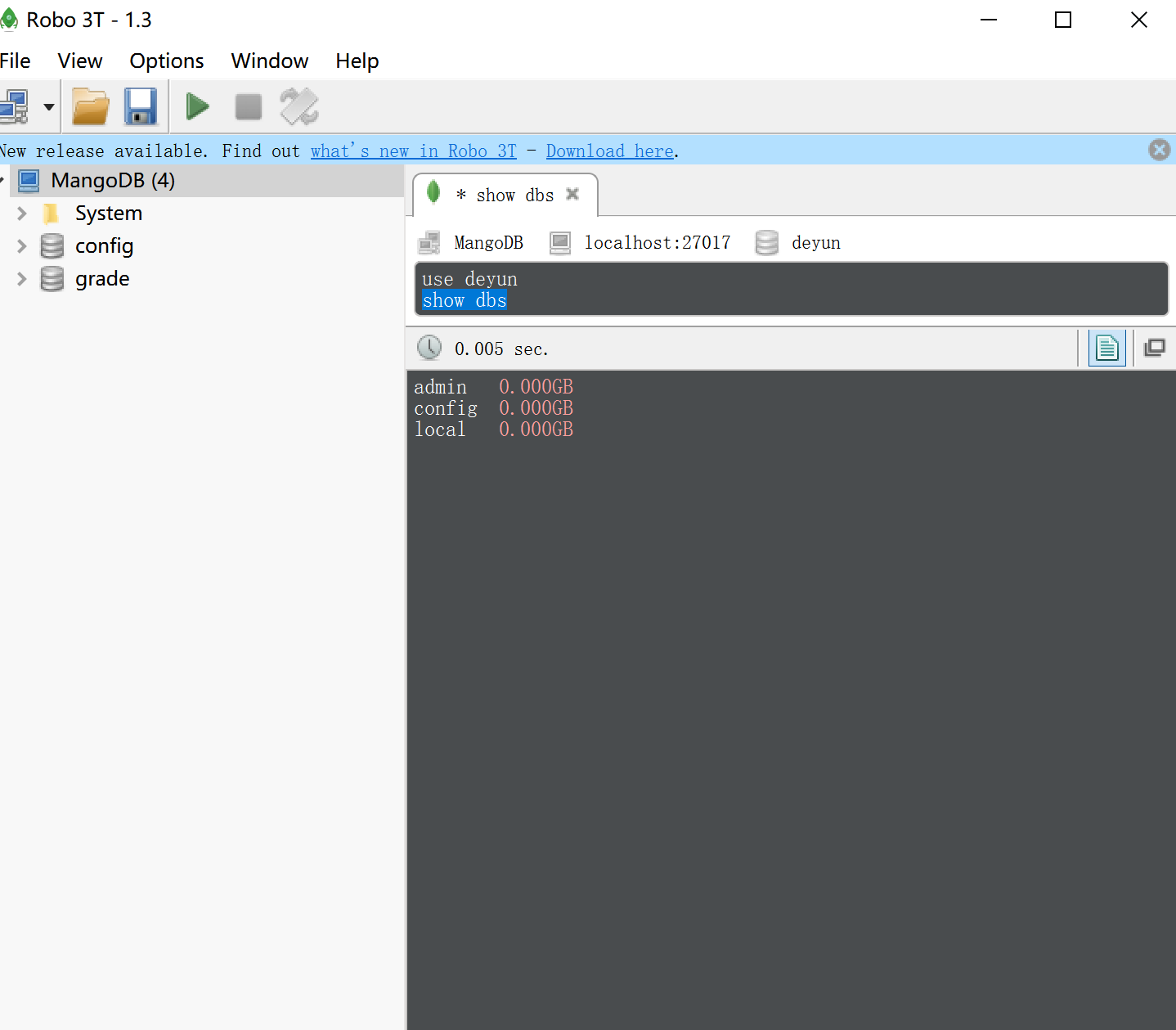Click the 0.000GB size beside admin
This screenshot has width=1176, height=1030.
coord(536,387)
